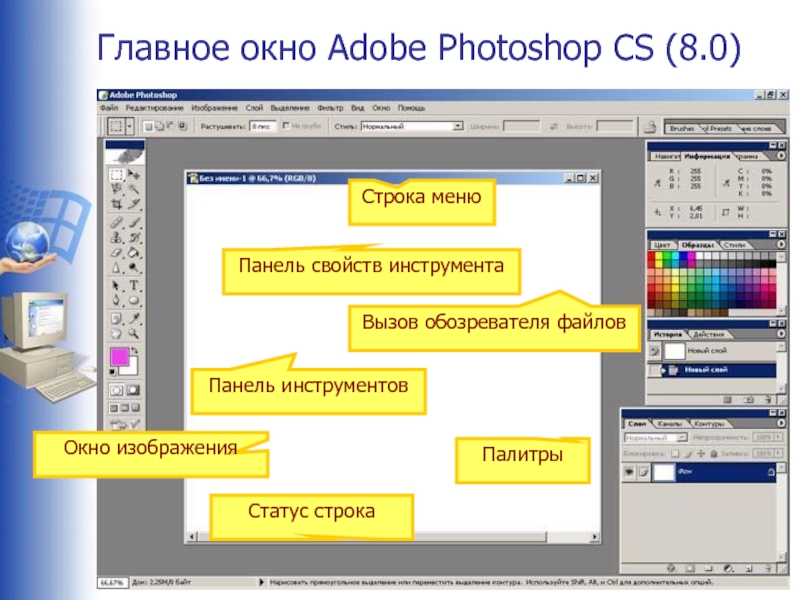Select highlighted Новый слой history state
This screenshot has height=600, width=800.
(x=712, y=370)
